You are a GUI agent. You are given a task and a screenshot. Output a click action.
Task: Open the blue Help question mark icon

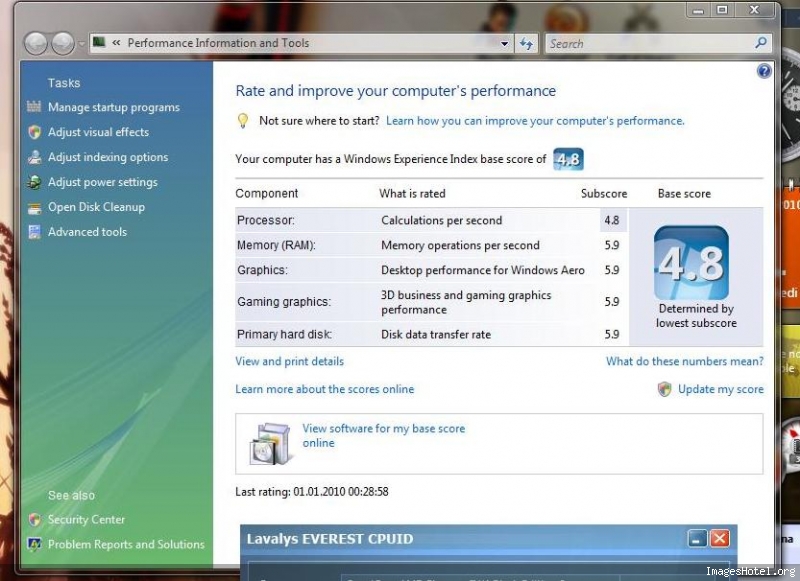pyautogui.click(x=764, y=71)
